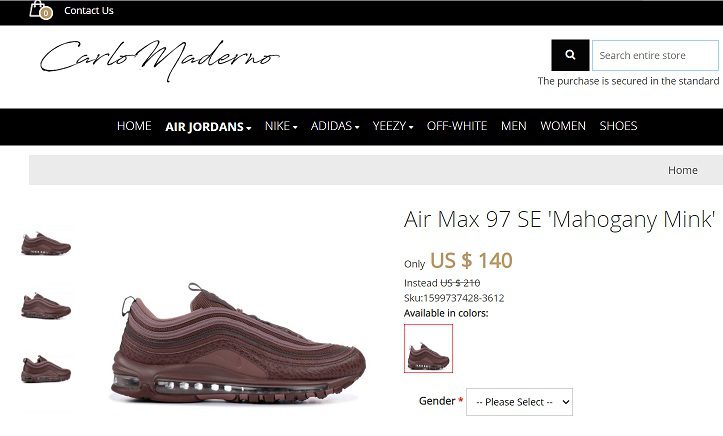Open the shopping bag cart icon
Image resolution: width=723 pixels, height=436 pixels.
coord(41,10)
